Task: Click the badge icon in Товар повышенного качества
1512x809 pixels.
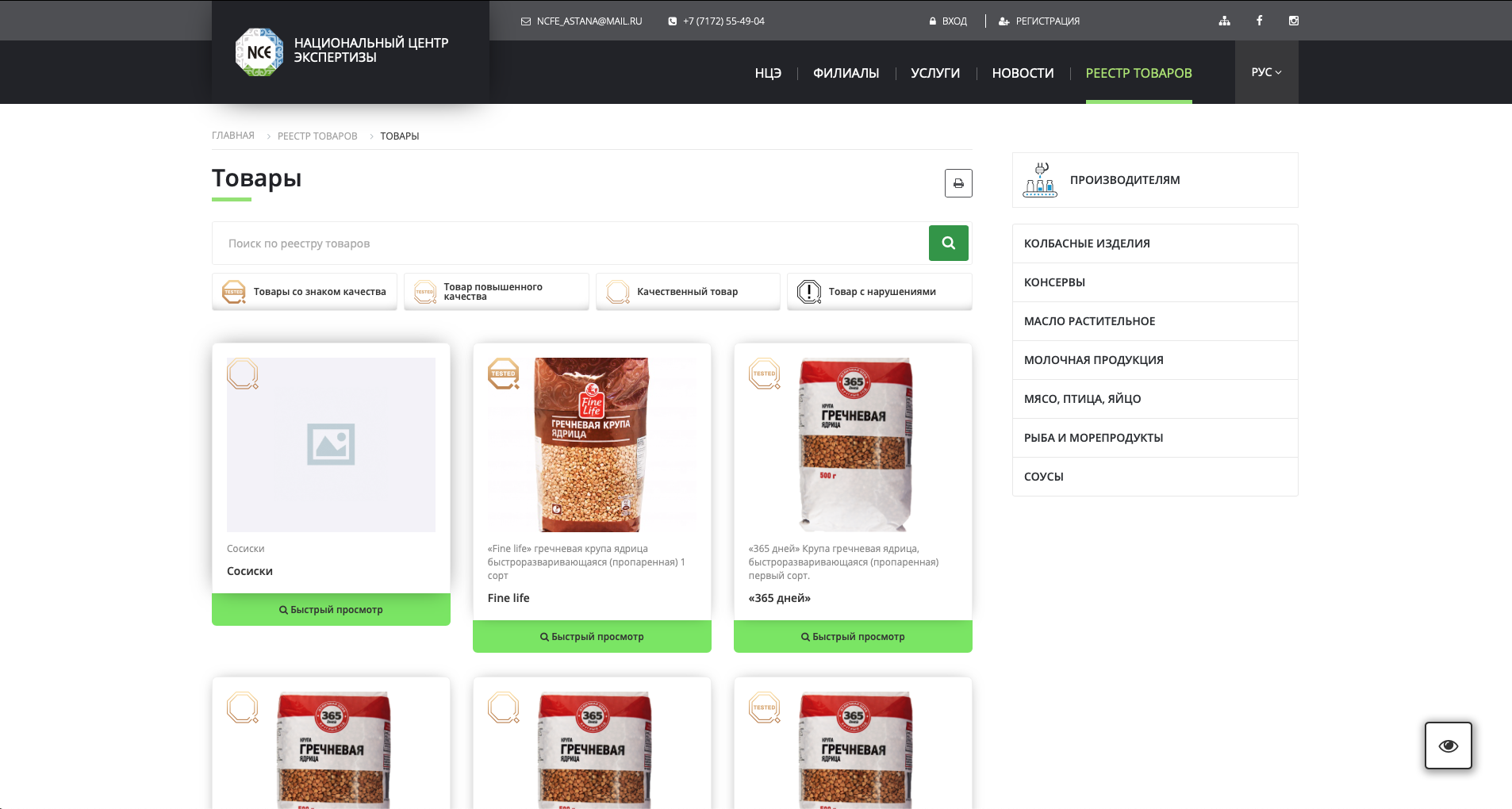Action: [x=425, y=292]
